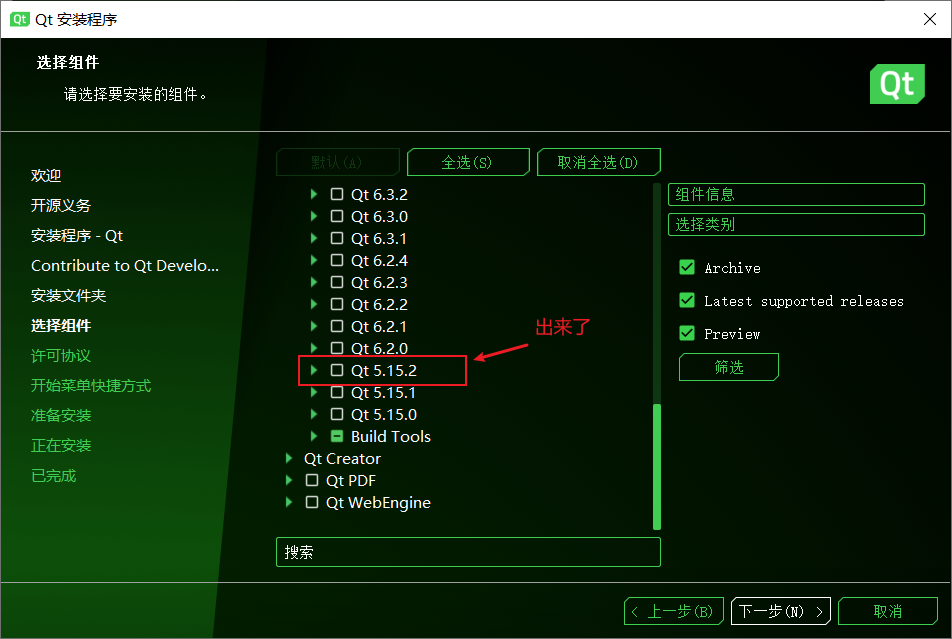952x639 pixels.
Task: Toggle the Build Tools checkbox
Action: 336,436
